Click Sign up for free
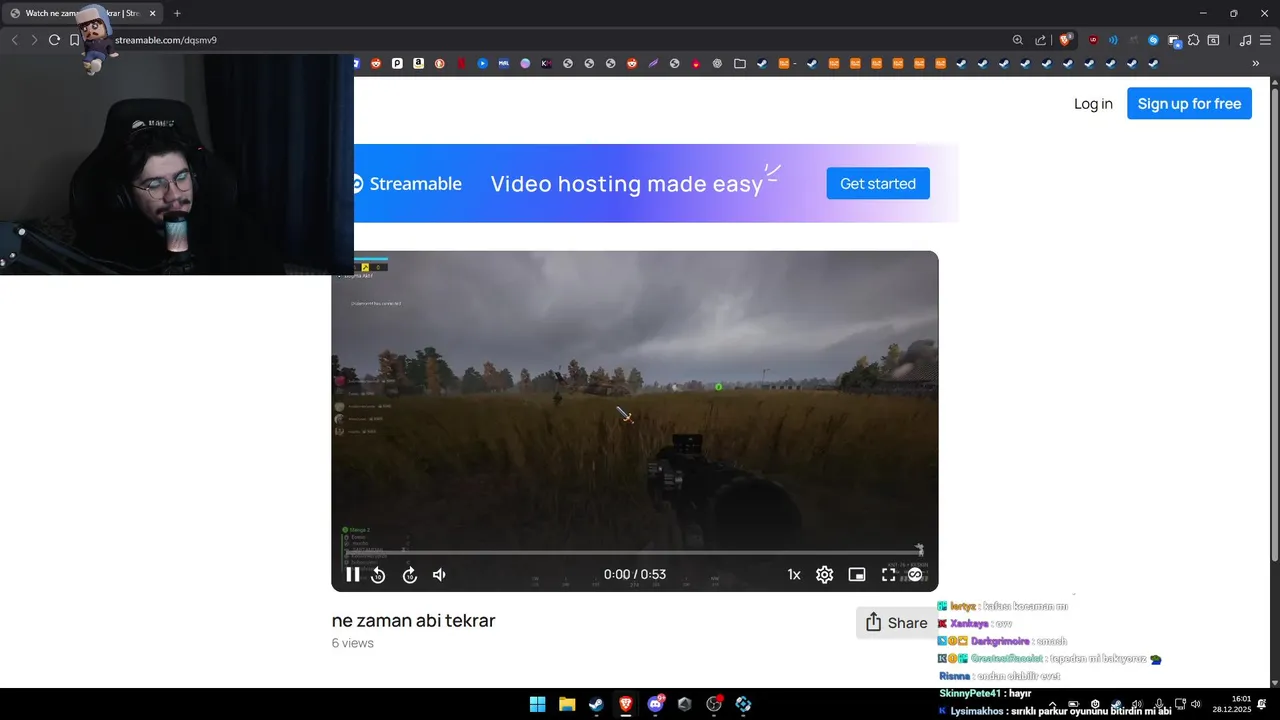 tap(1189, 104)
